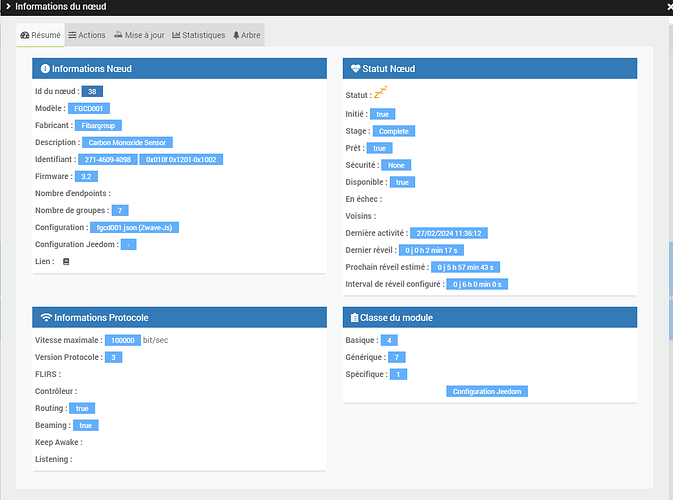Click the Spécifique value 1

398,375
